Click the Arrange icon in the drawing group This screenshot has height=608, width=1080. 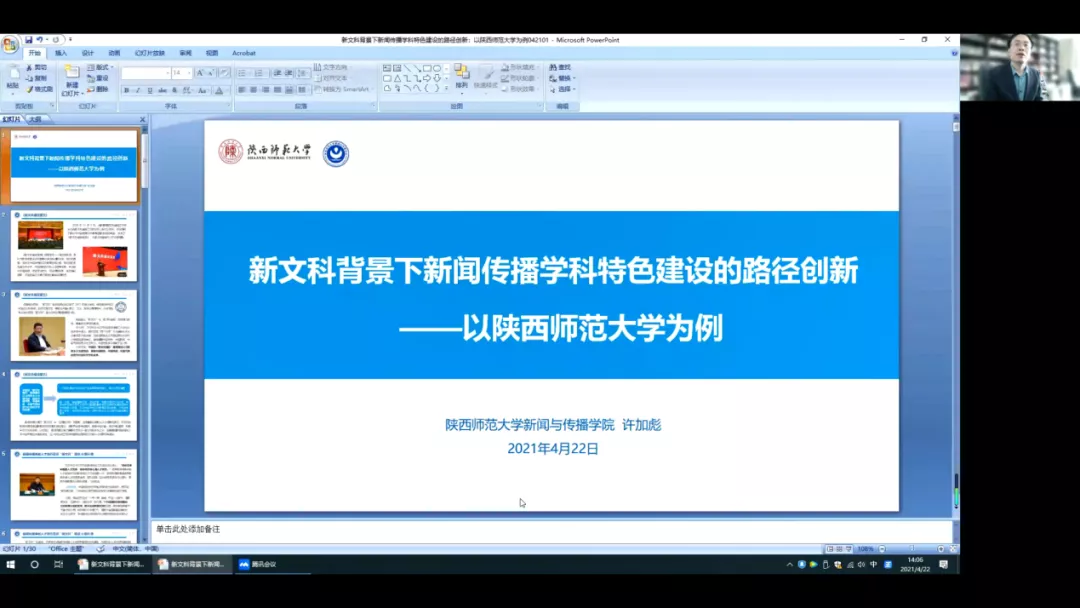(x=461, y=75)
